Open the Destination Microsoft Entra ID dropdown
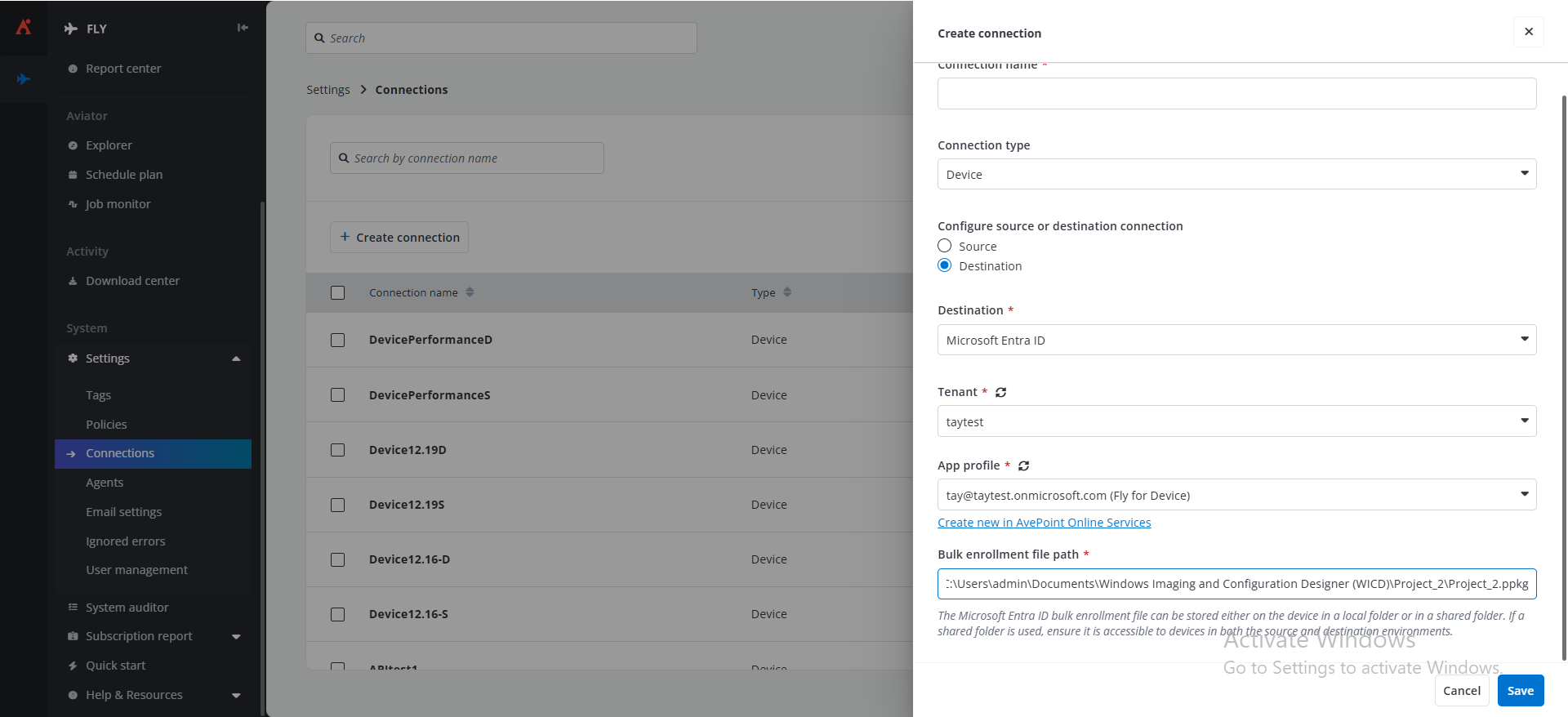Image resolution: width=1568 pixels, height=717 pixels. pyautogui.click(x=1236, y=340)
